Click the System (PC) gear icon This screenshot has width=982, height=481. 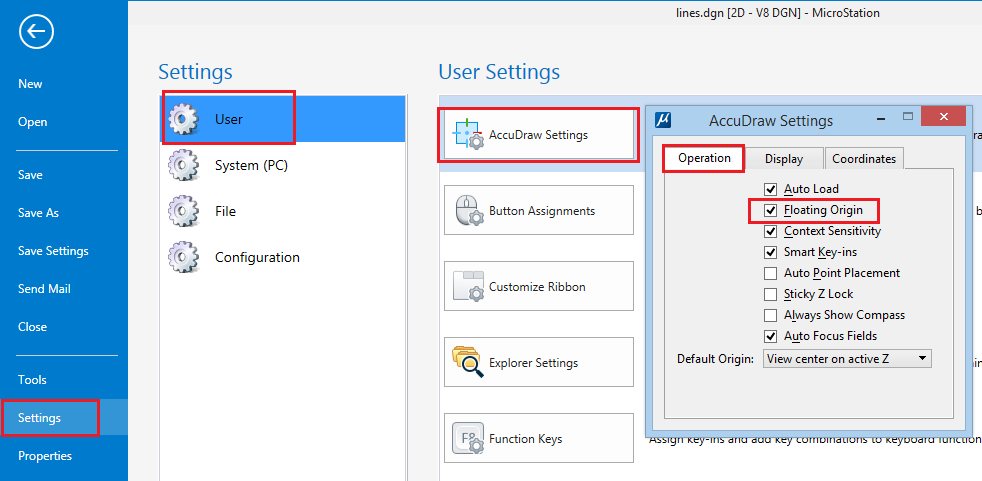(x=183, y=165)
